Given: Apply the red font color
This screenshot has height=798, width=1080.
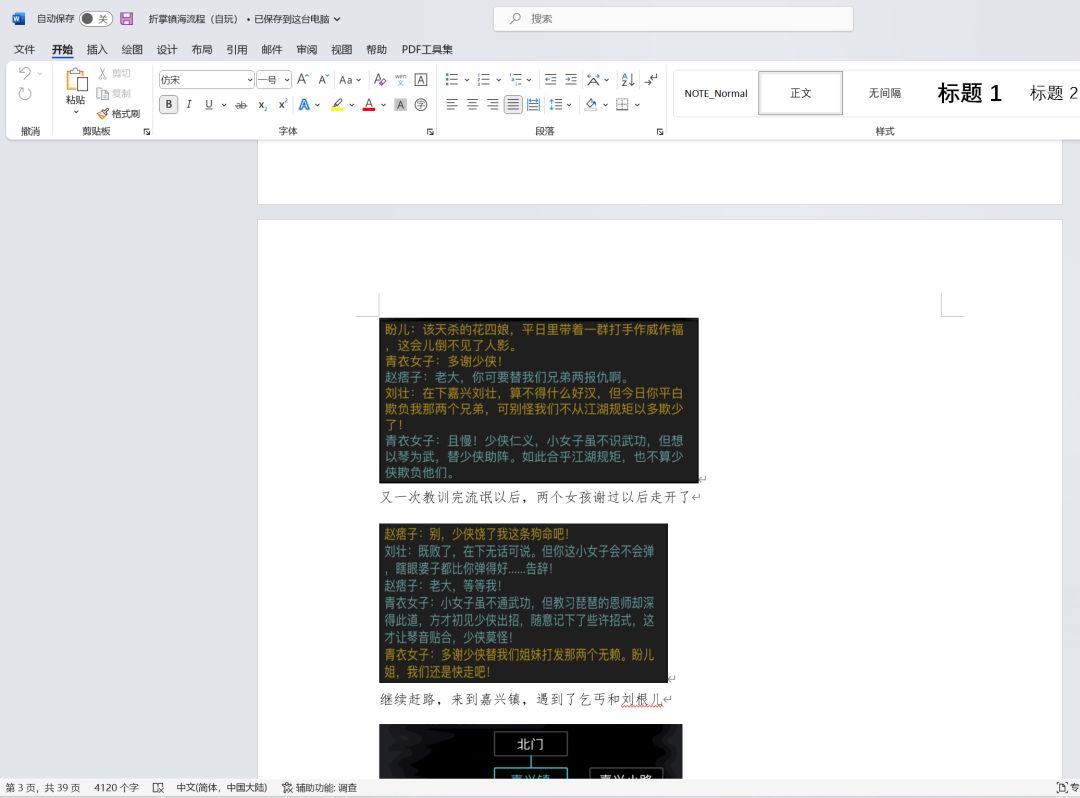Looking at the screenshot, I should (369, 105).
